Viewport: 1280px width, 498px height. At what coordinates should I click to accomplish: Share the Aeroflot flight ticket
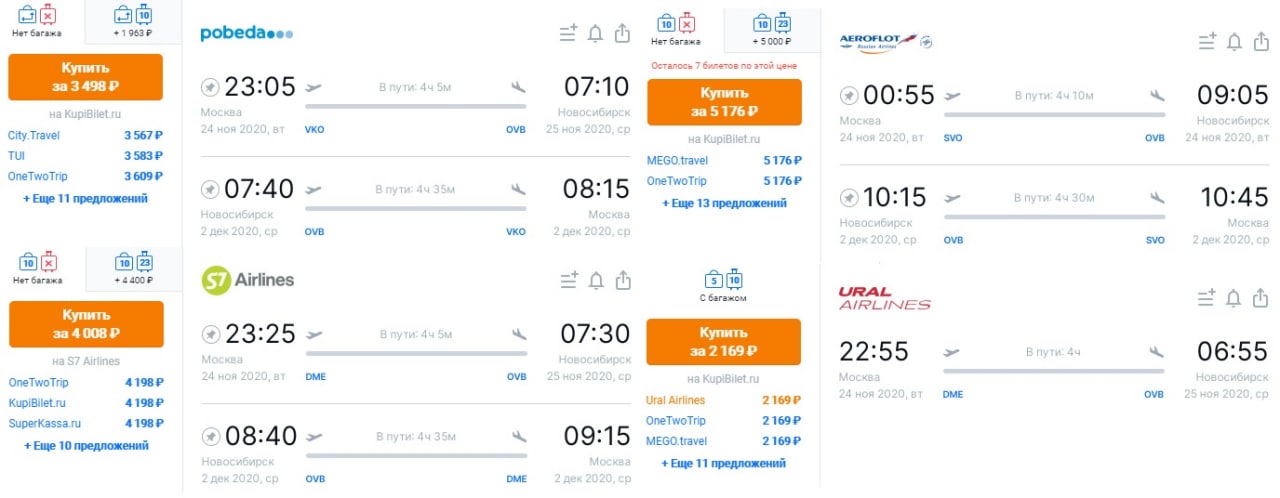pos(1261,42)
